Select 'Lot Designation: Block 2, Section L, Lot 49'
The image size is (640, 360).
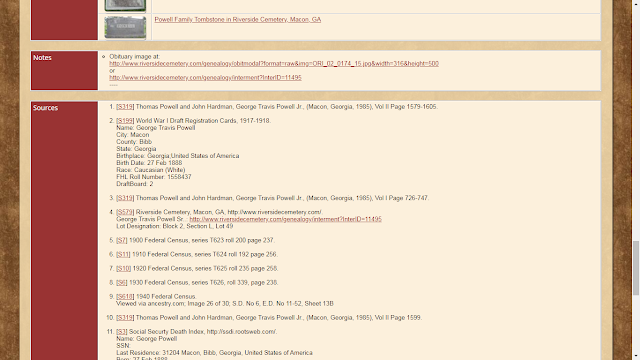[175, 226]
